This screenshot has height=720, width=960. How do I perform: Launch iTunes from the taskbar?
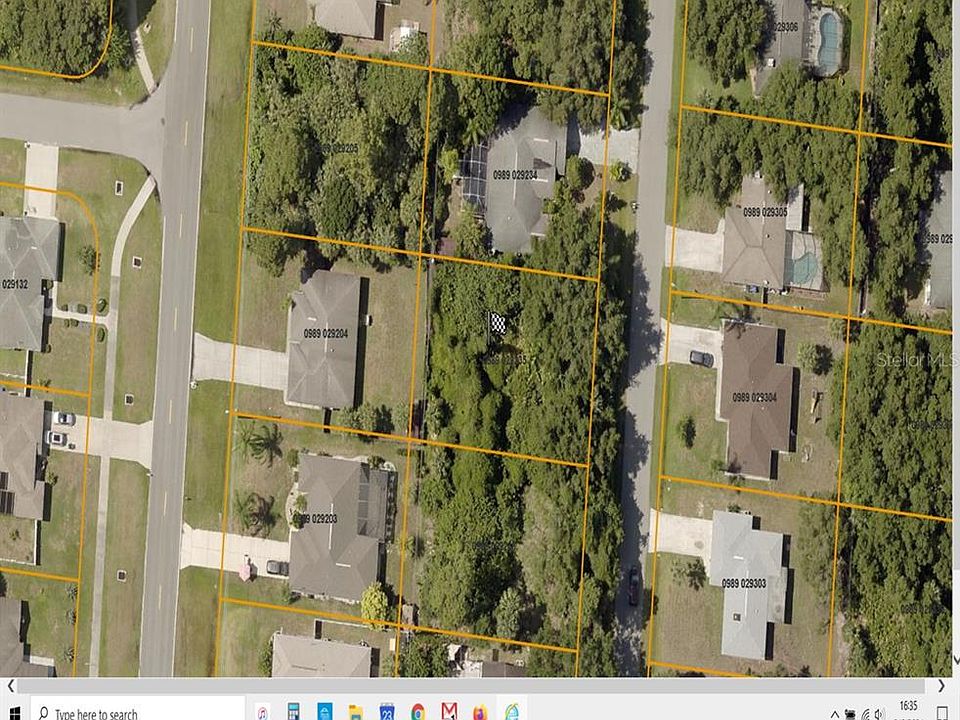coord(262,713)
